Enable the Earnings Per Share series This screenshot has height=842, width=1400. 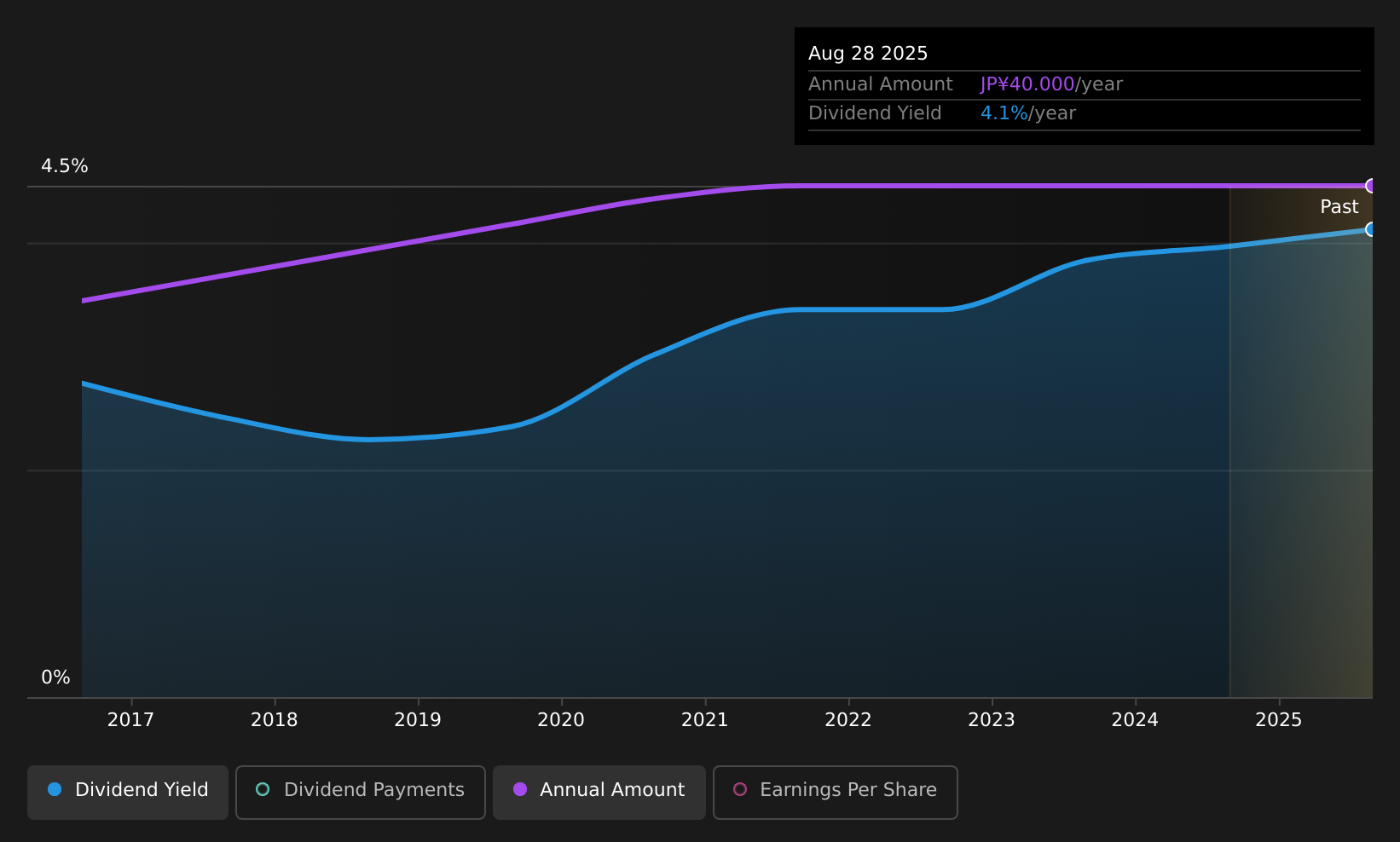tap(835, 792)
